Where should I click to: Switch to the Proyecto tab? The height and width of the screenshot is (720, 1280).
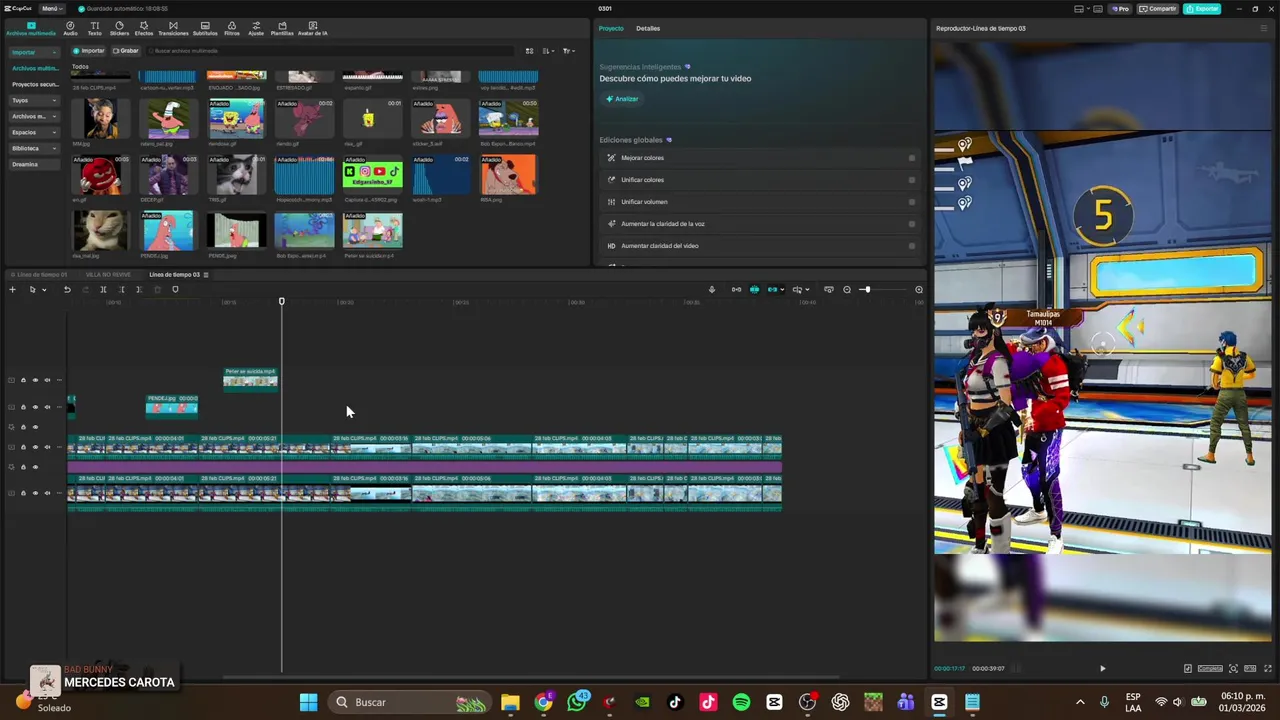(x=610, y=28)
